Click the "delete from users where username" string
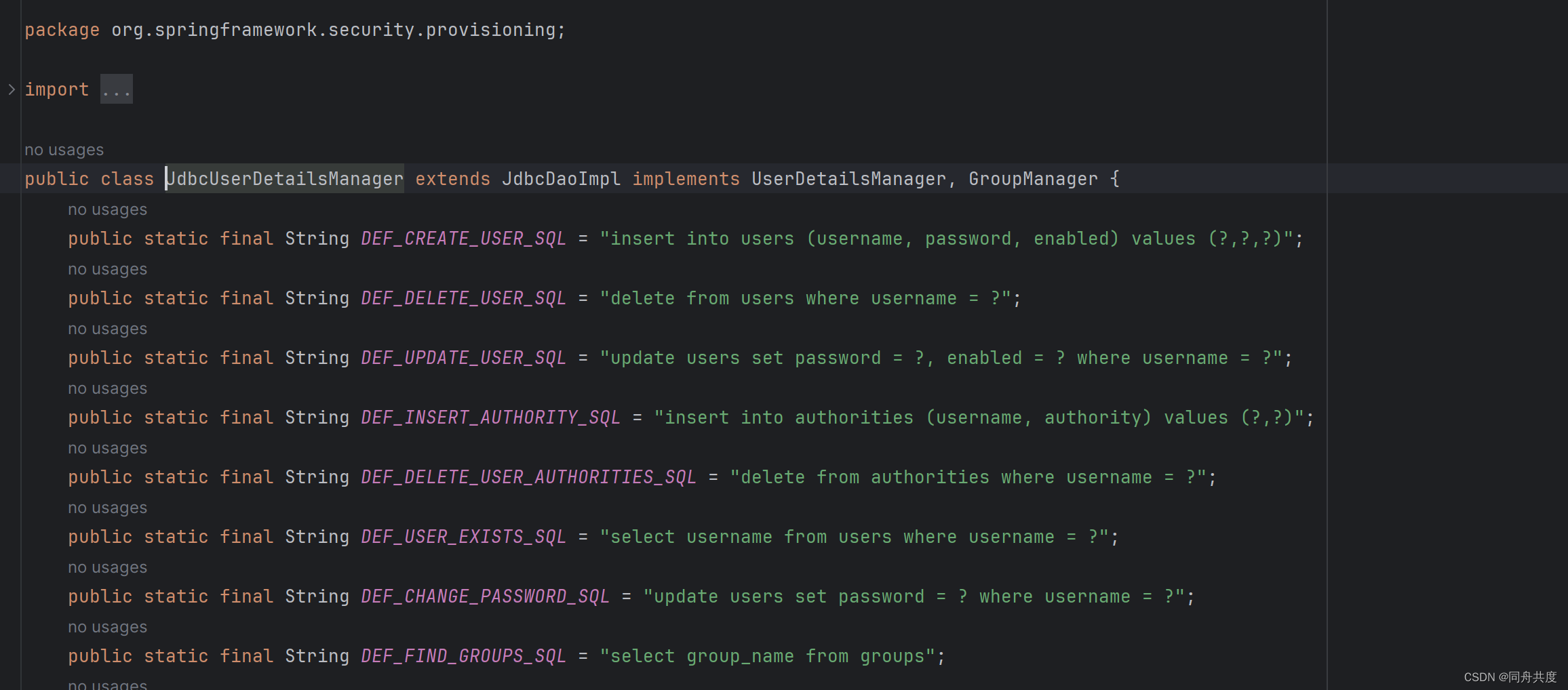 [x=805, y=298]
